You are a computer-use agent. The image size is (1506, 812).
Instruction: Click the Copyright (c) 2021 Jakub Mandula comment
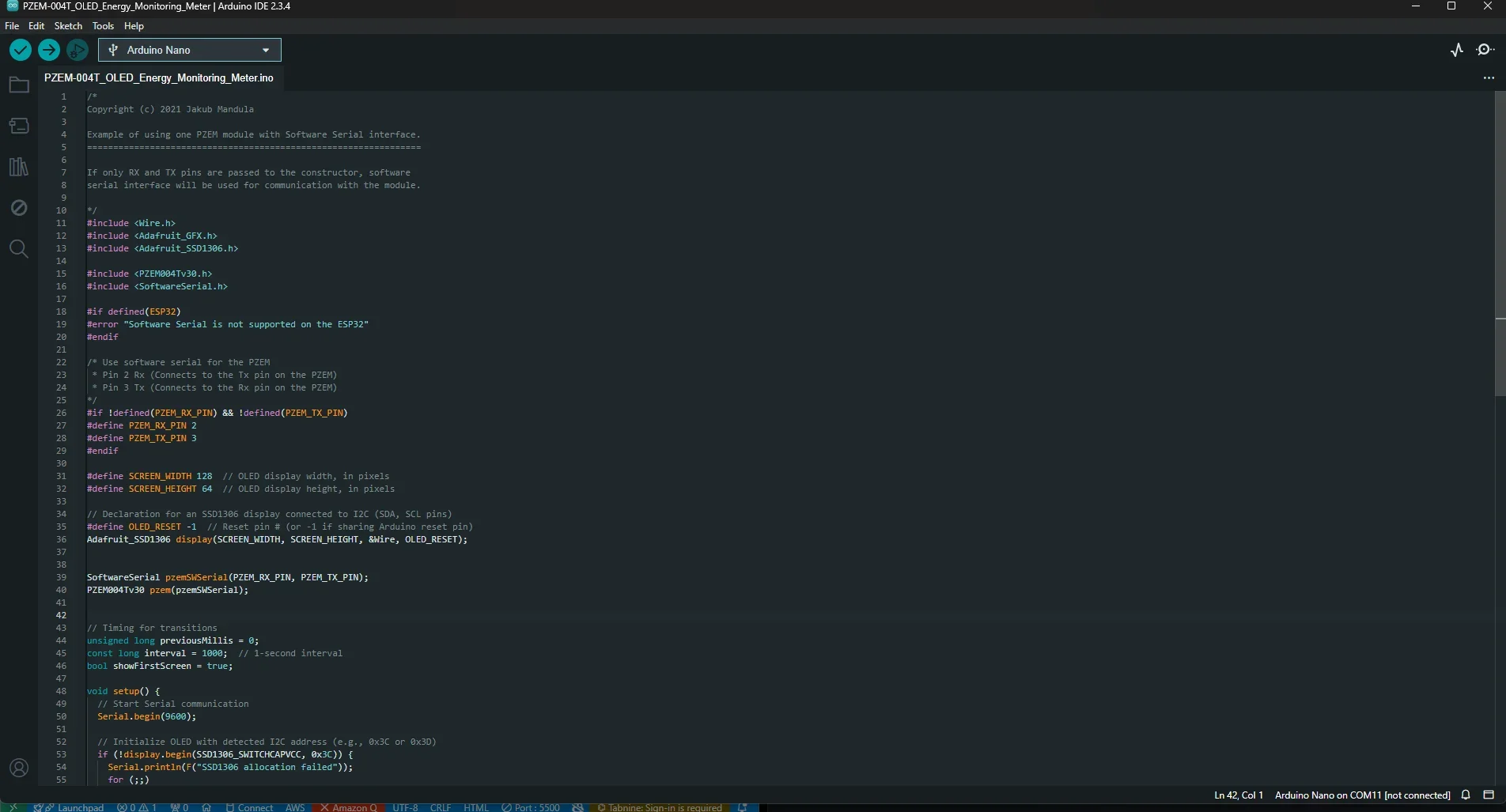[170, 109]
